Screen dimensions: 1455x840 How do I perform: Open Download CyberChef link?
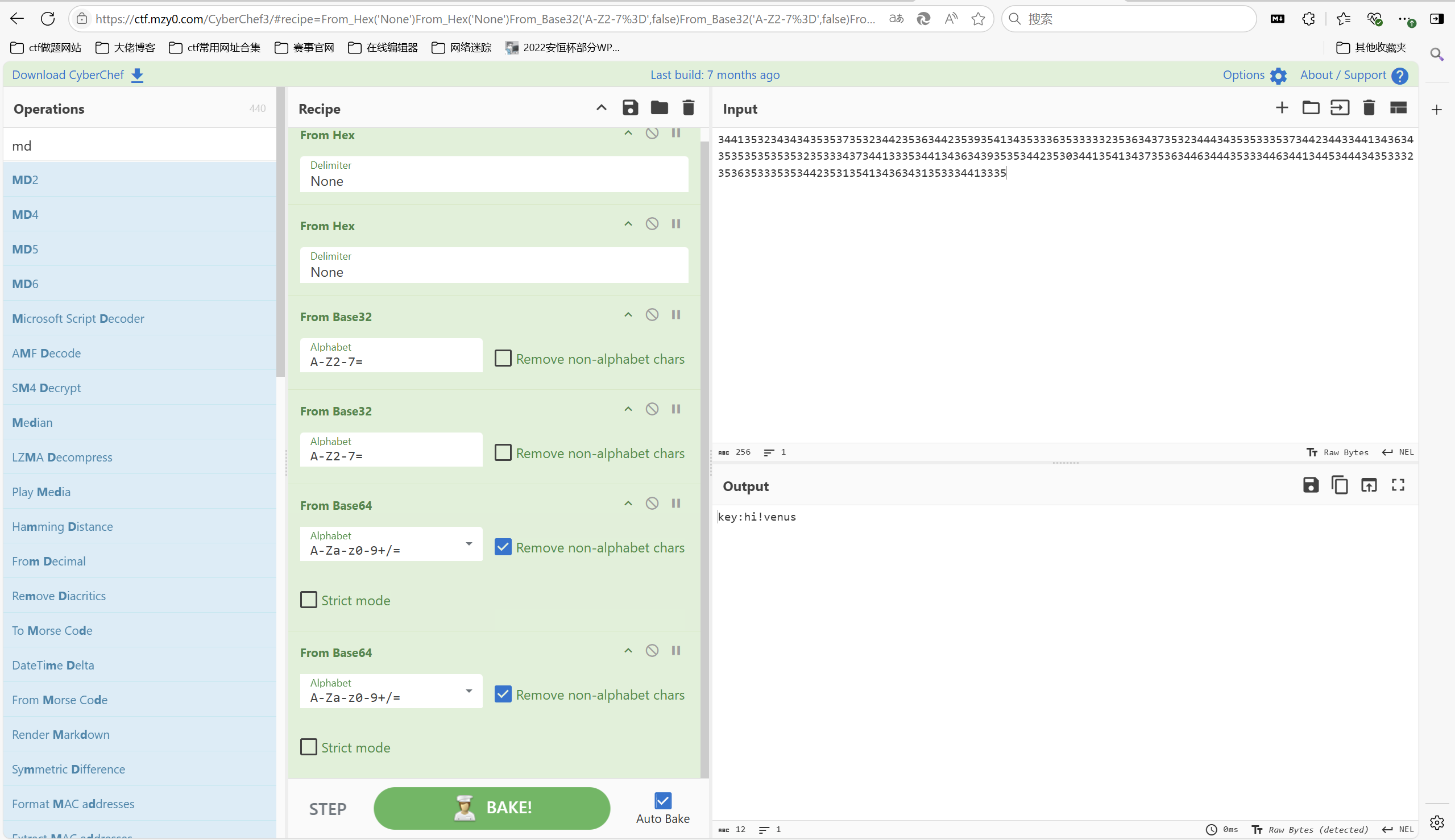(78, 75)
